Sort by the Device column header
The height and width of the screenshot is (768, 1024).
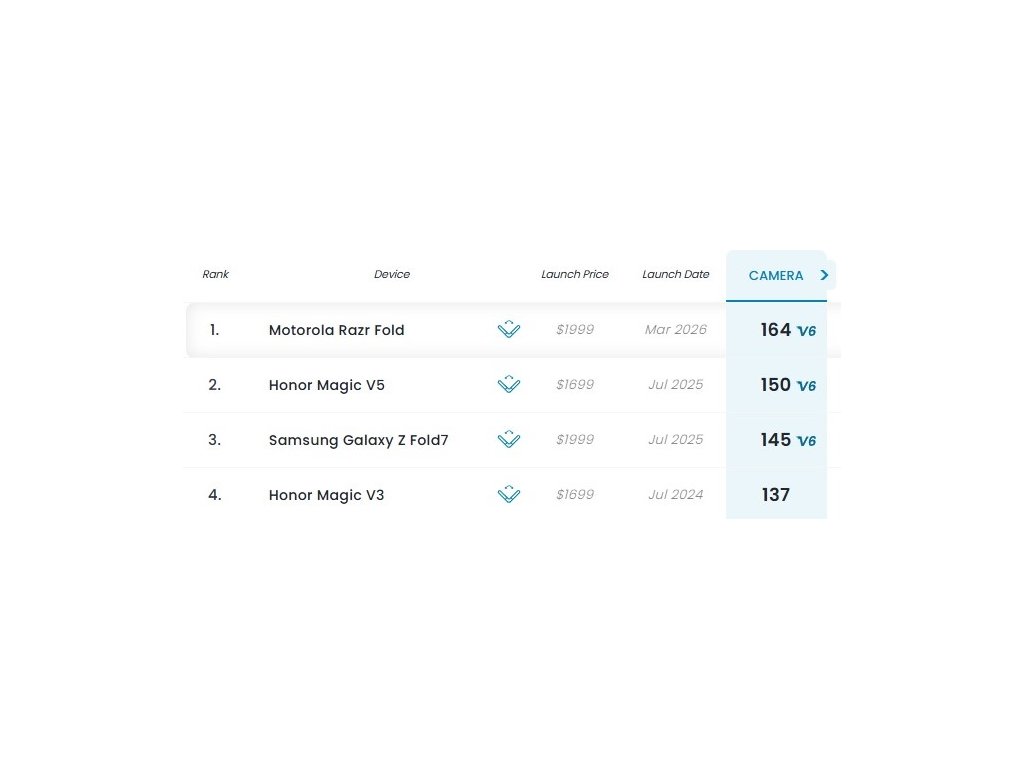(x=392, y=274)
